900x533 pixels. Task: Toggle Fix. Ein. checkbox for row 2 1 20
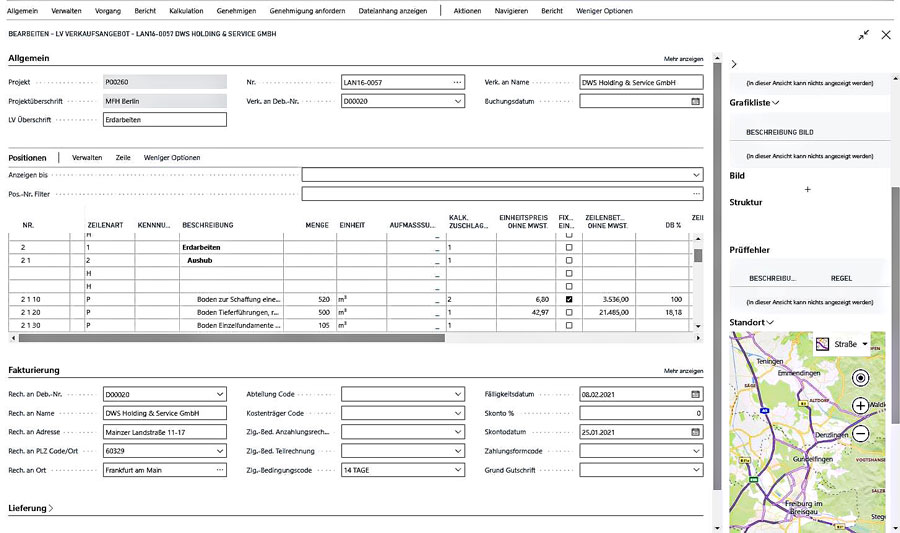(x=569, y=312)
